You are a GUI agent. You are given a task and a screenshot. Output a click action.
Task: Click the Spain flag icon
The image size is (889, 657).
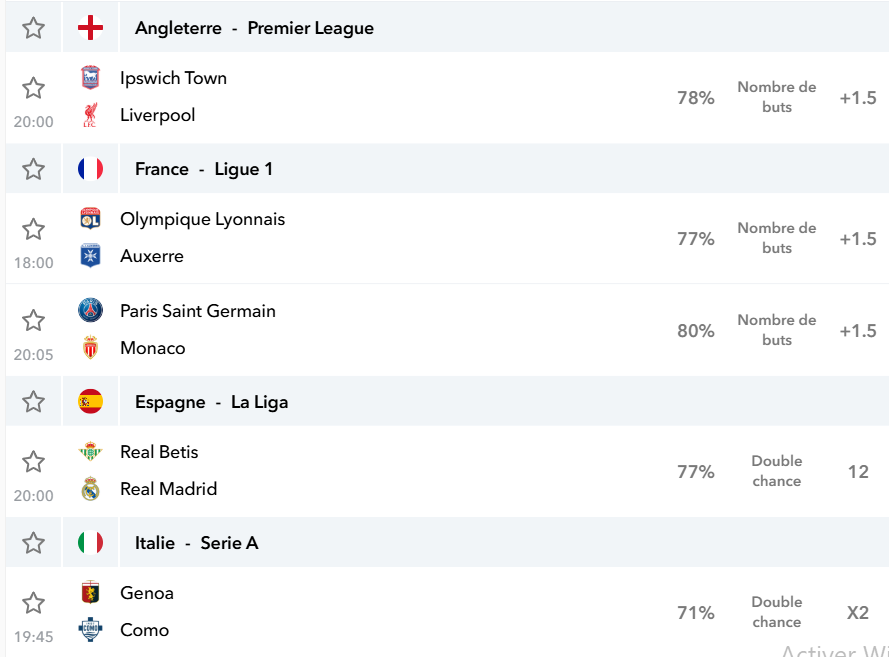pos(90,402)
